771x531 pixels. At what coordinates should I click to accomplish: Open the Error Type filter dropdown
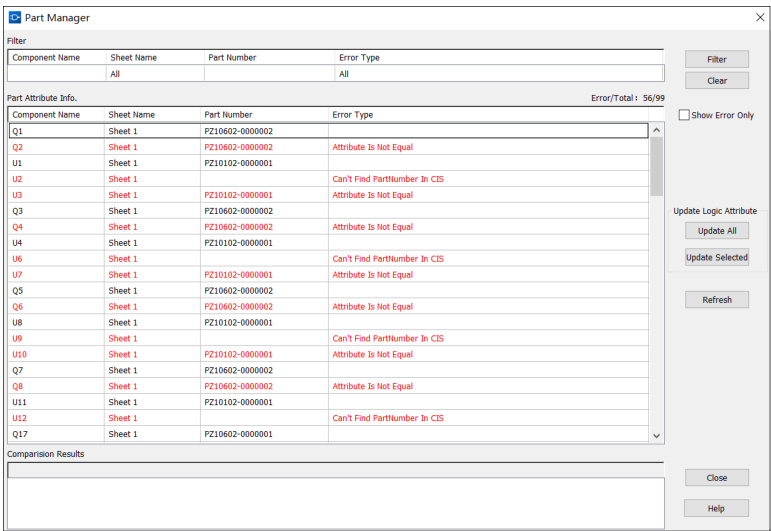pos(498,74)
